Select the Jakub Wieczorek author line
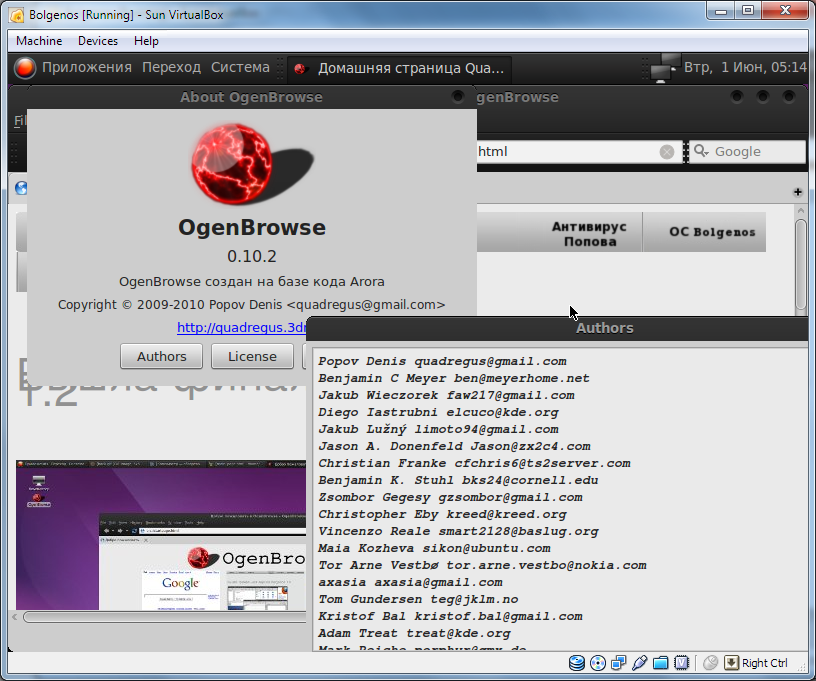Viewport: 816px width, 681px height. pos(447,395)
